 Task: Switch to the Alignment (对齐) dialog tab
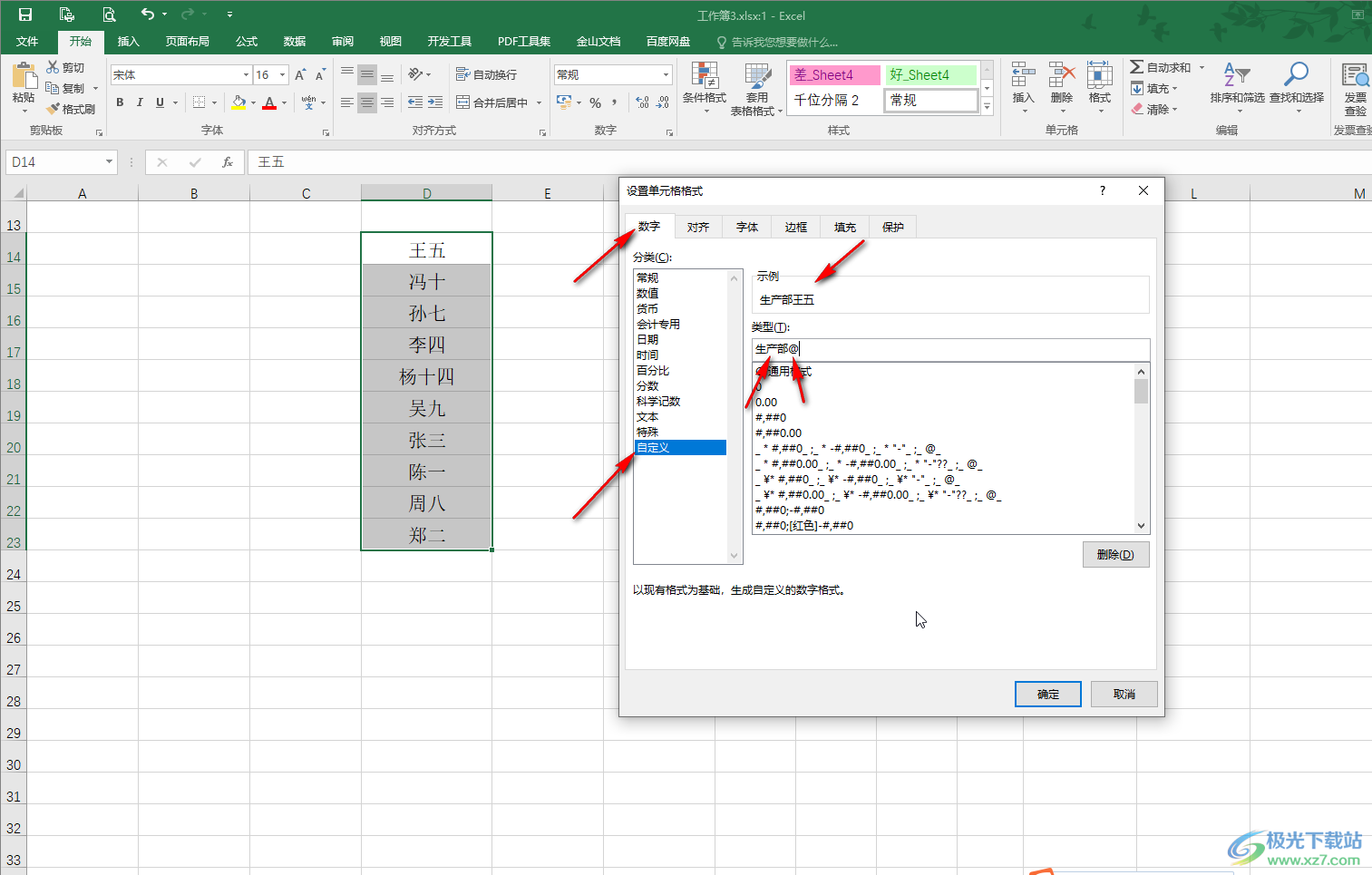[x=698, y=227]
